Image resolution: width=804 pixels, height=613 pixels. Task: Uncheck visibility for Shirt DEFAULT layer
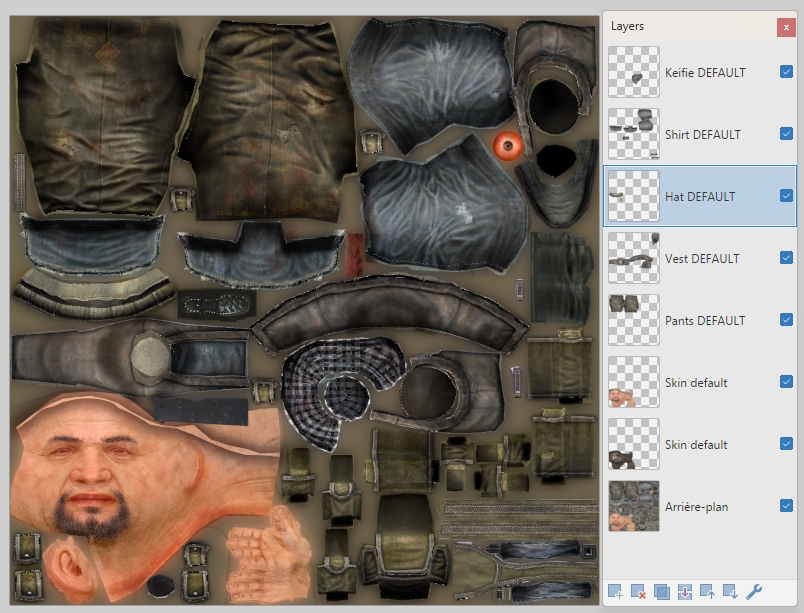point(786,134)
